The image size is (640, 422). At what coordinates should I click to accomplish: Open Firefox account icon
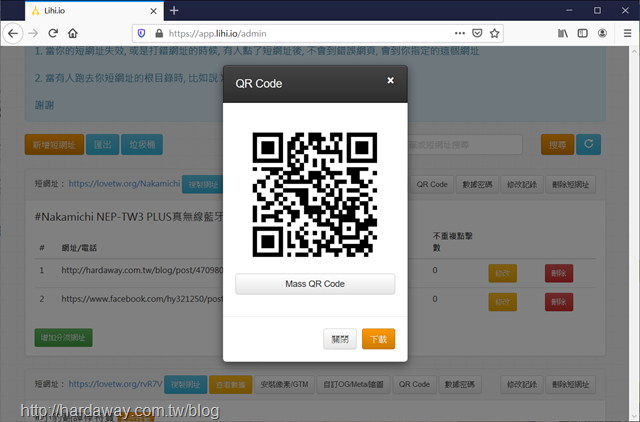602,33
